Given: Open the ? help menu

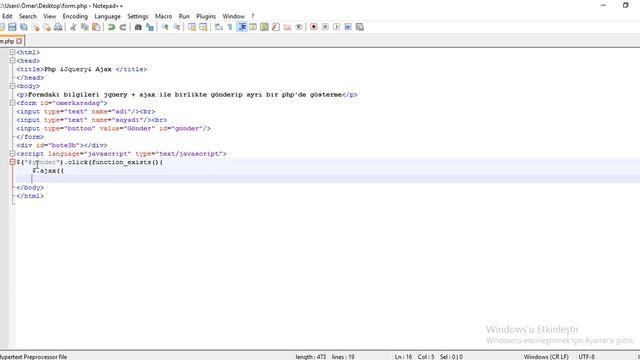Looking at the screenshot, I should click(x=253, y=16).
